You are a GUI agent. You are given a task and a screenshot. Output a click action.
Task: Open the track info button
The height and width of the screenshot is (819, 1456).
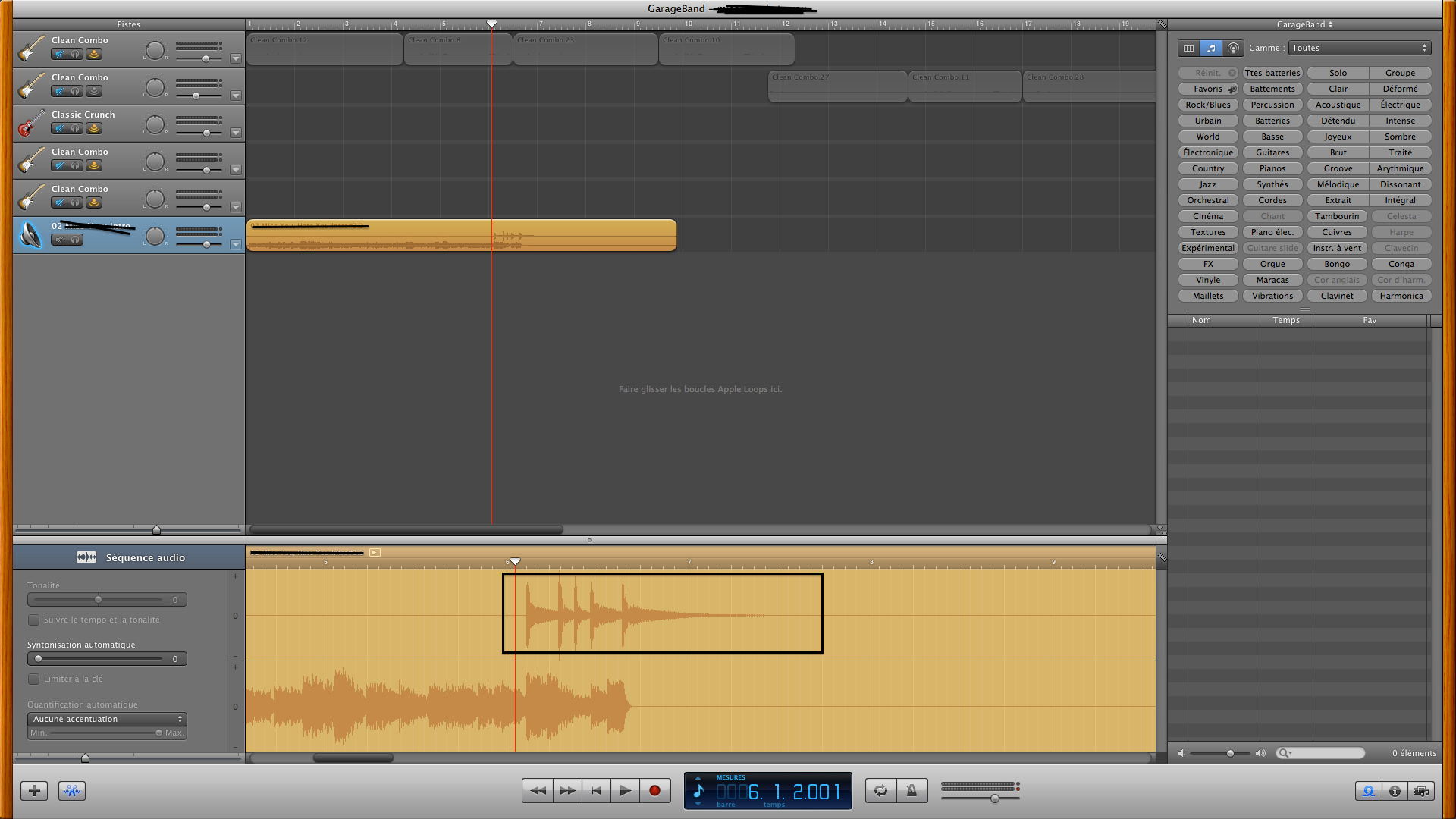(x=1395, y=791)
